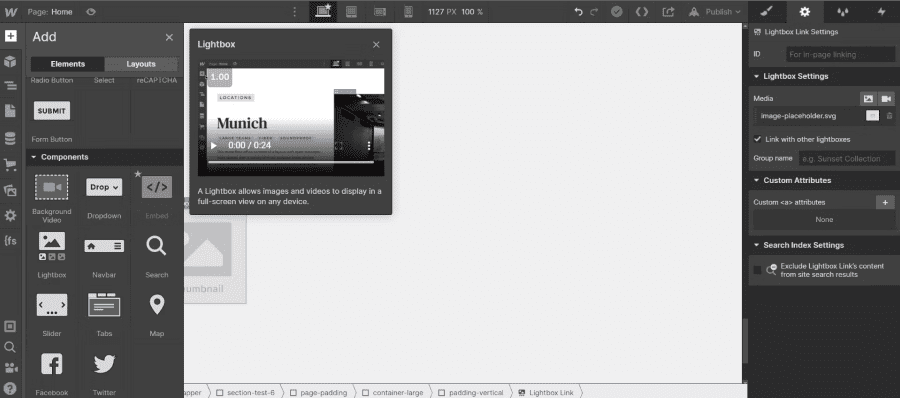This screenshot has height=398, width=900.
Task: Open the Assets panel
Action: pyautogui.click(x=10, y=191)
